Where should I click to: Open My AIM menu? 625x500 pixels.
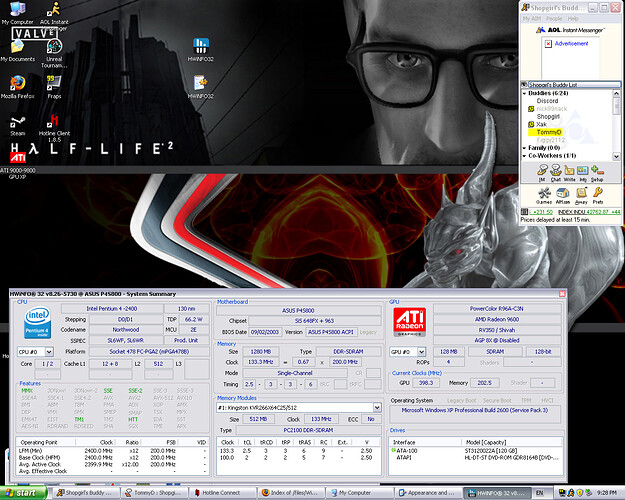point(532,19)
